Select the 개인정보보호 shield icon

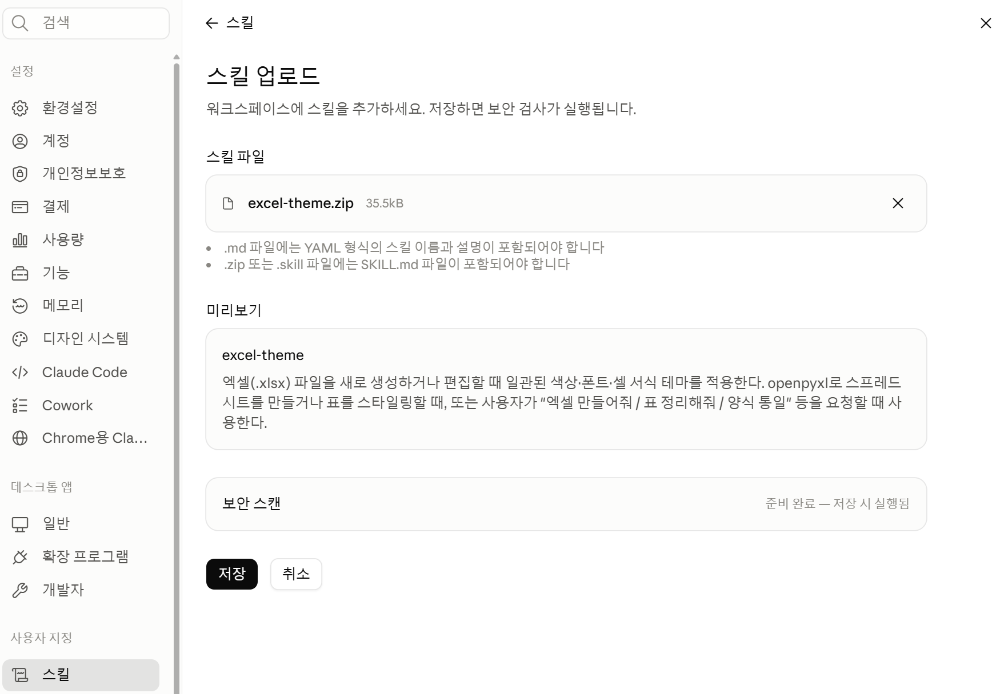[20, 174]
